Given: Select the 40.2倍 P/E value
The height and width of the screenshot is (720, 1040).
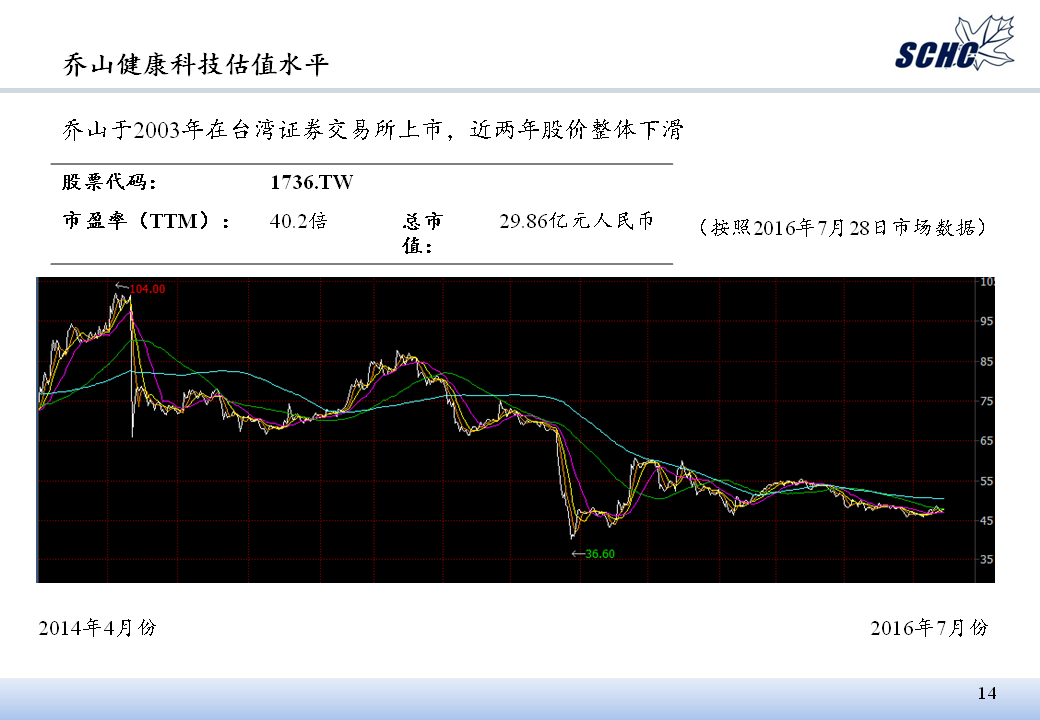Looking at the screenshot, I should 298,221.
